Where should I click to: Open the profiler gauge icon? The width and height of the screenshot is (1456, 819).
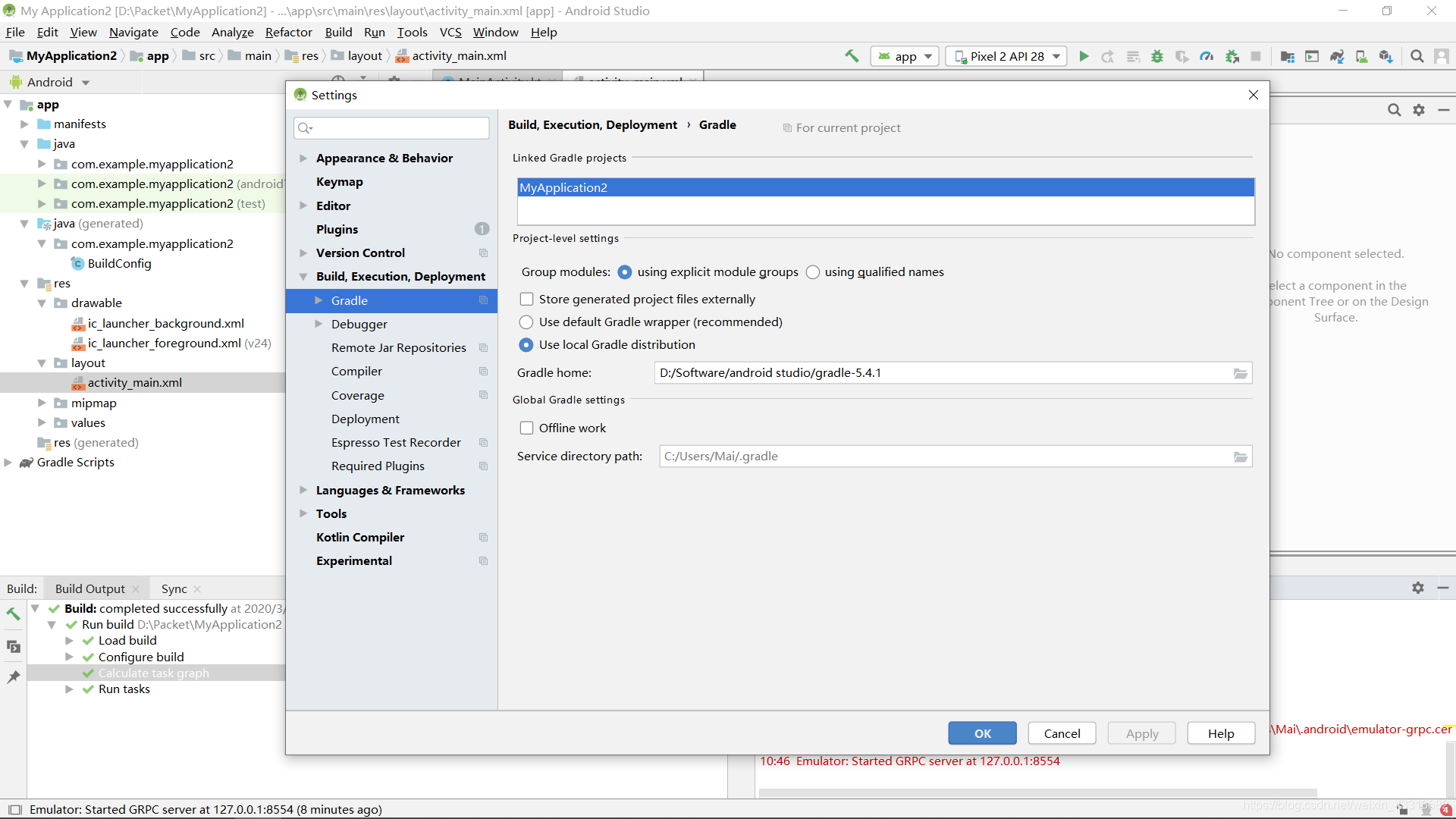click(1207, 56)
